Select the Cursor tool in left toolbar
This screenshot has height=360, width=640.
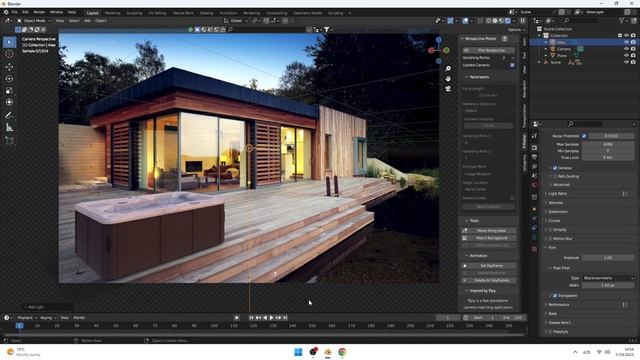coord(9,54)
